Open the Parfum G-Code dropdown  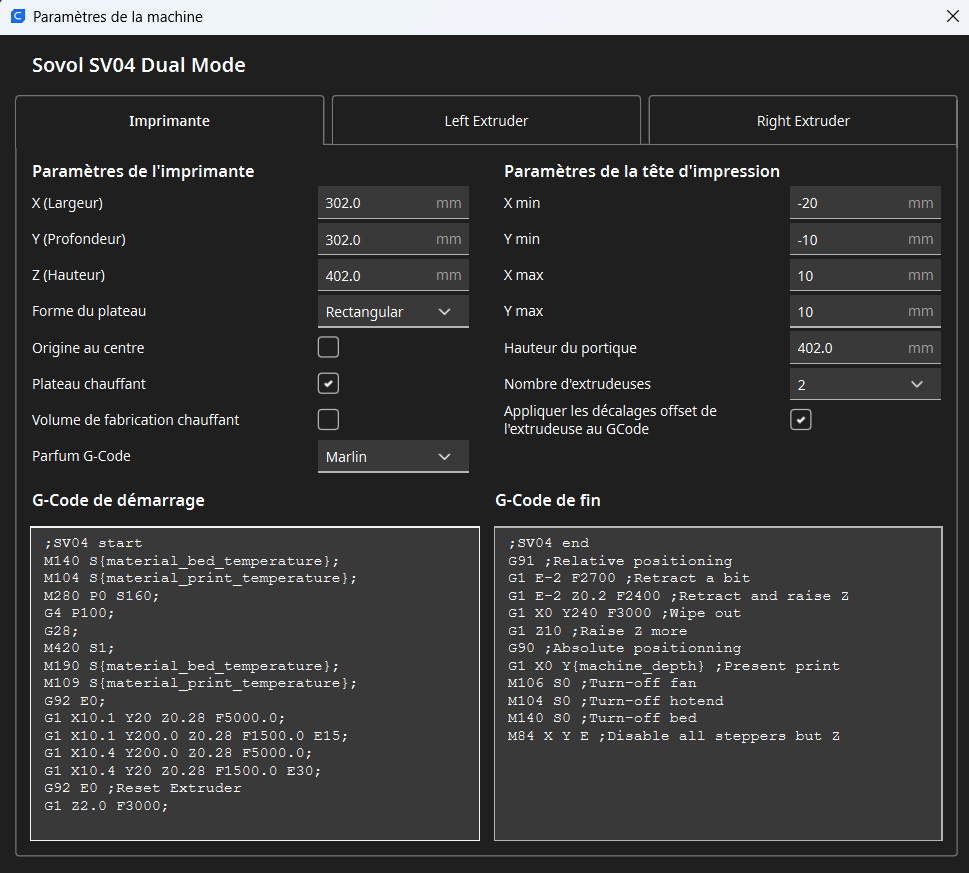(393, 457)
